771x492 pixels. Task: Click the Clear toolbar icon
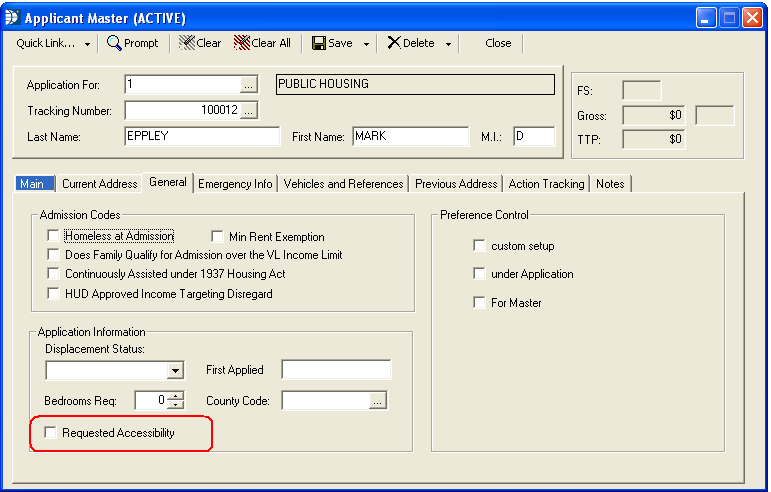[187, 43]
